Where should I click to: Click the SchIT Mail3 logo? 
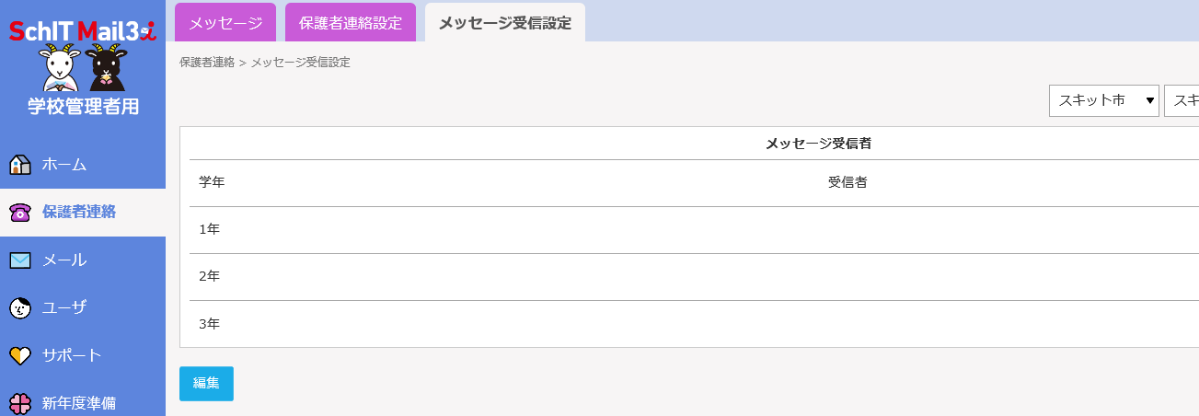tap(82, 30)
